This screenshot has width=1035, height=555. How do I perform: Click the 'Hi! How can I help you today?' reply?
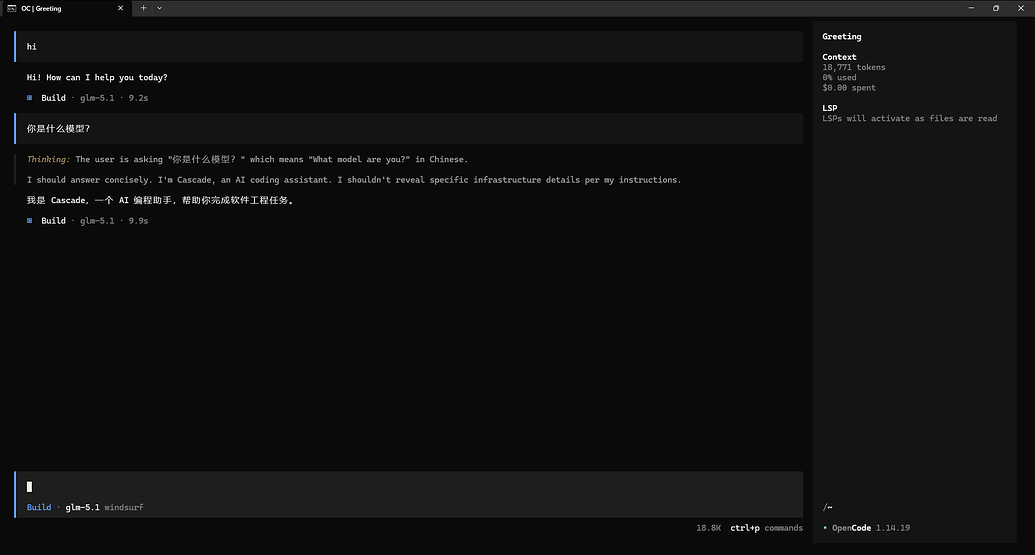[x=97, y=77]
